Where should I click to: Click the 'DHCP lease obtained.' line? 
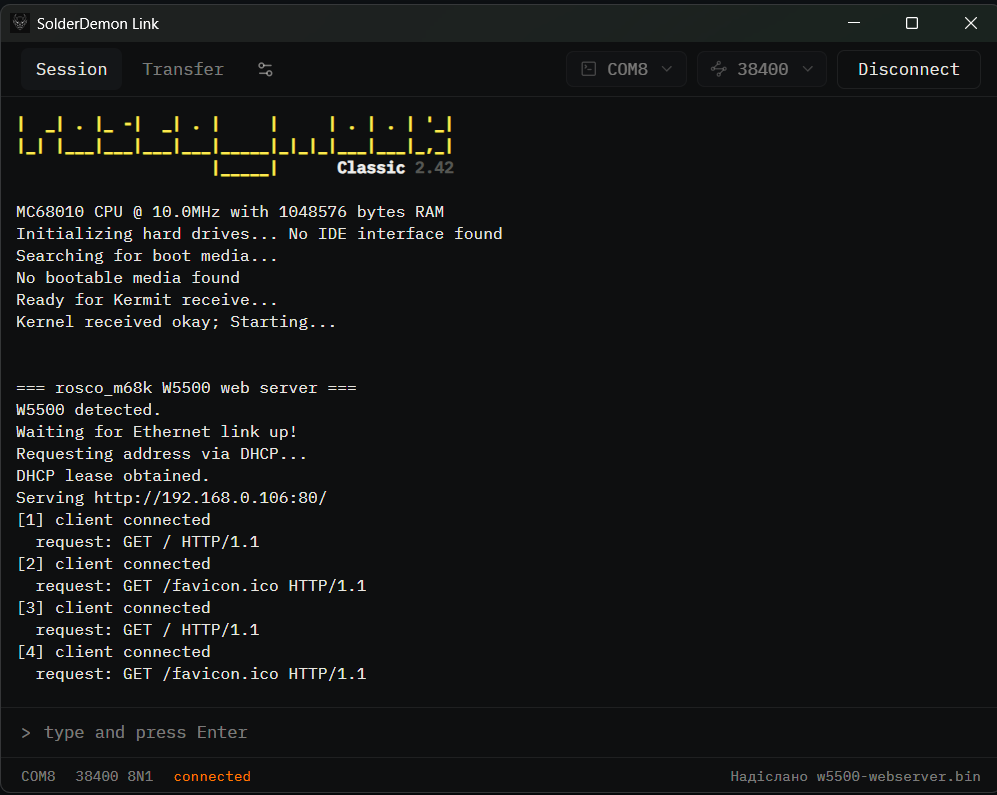click(113, 476)
